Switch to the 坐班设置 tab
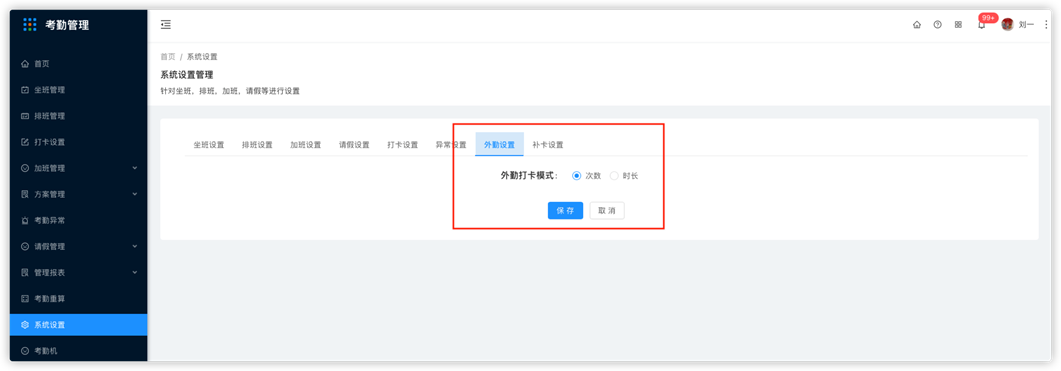The width and height of the screenshot is (1061, 371). coord(208,145)
